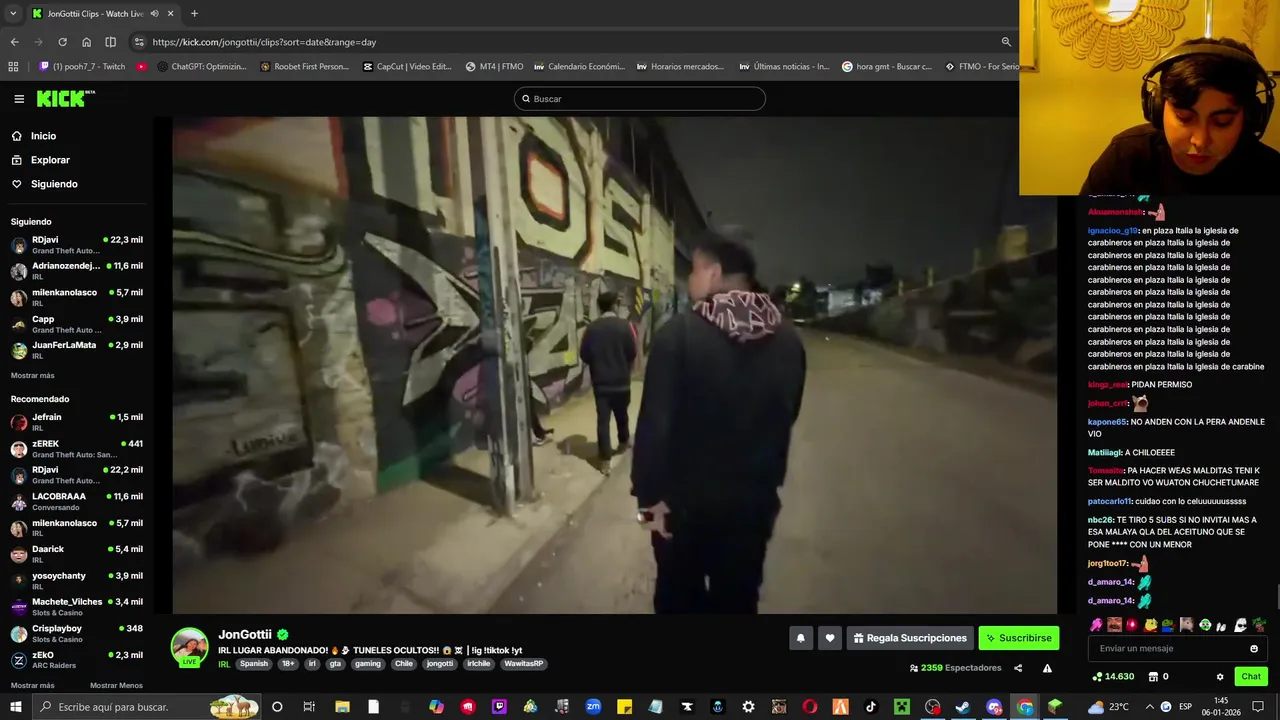
Task: Open the MT4 FTMO bookmark
Action: click(x=495, y=67)
